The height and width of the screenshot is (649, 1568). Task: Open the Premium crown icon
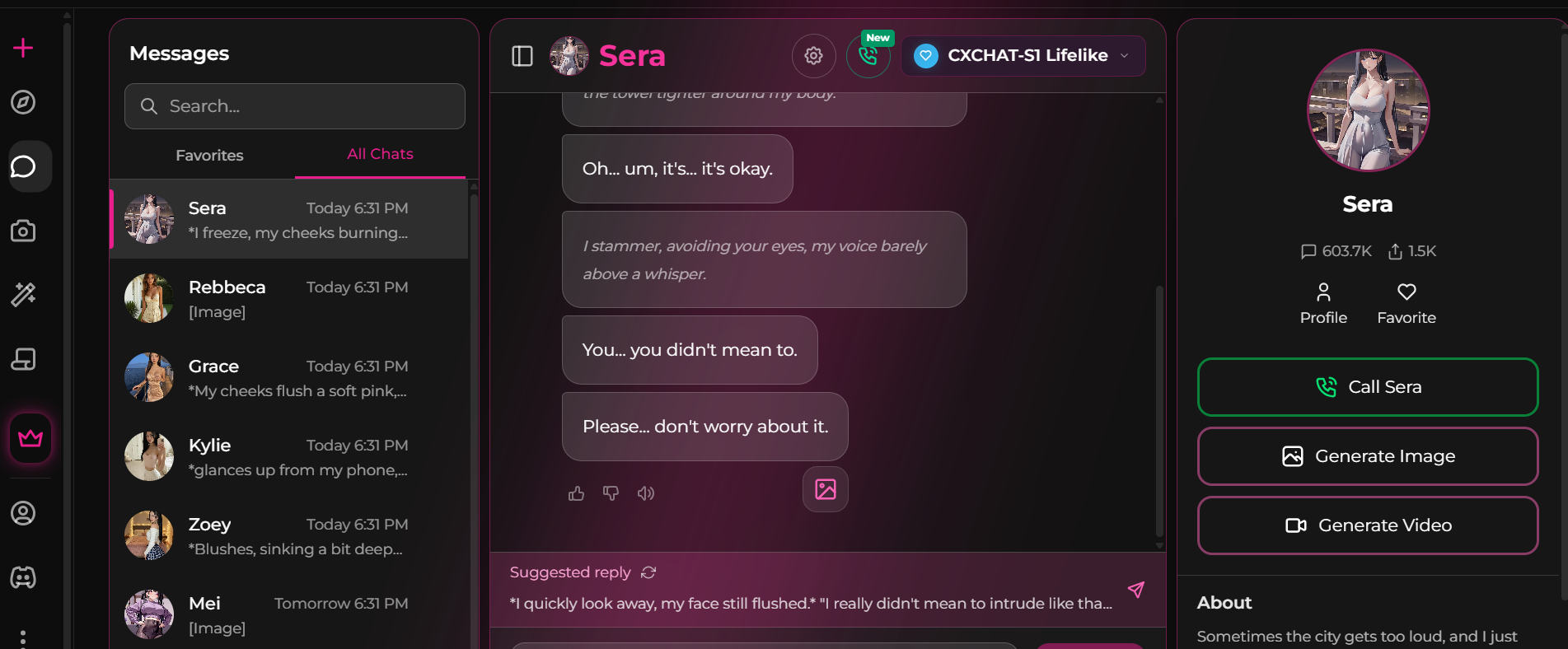30,438
